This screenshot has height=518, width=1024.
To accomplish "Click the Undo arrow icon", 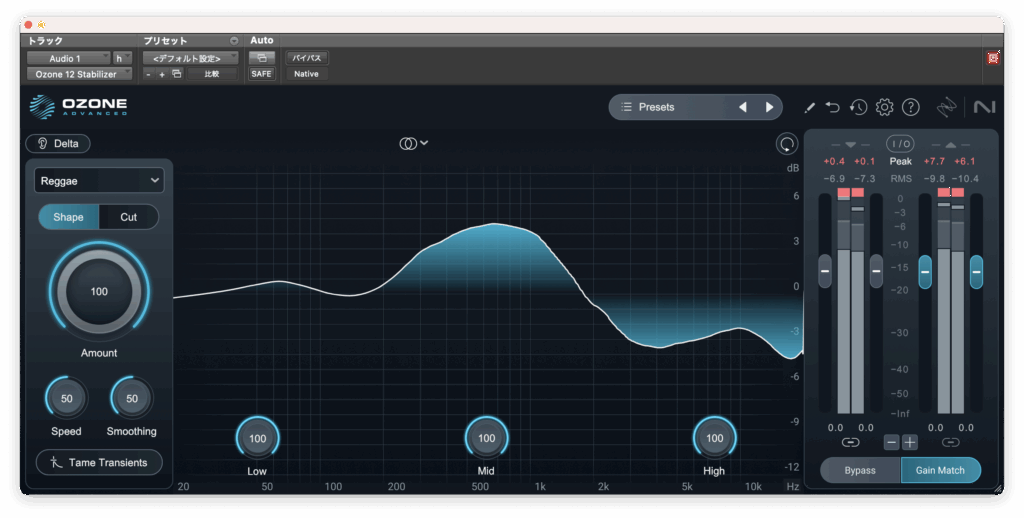I will pyautogui.click(x=833, y=107).
